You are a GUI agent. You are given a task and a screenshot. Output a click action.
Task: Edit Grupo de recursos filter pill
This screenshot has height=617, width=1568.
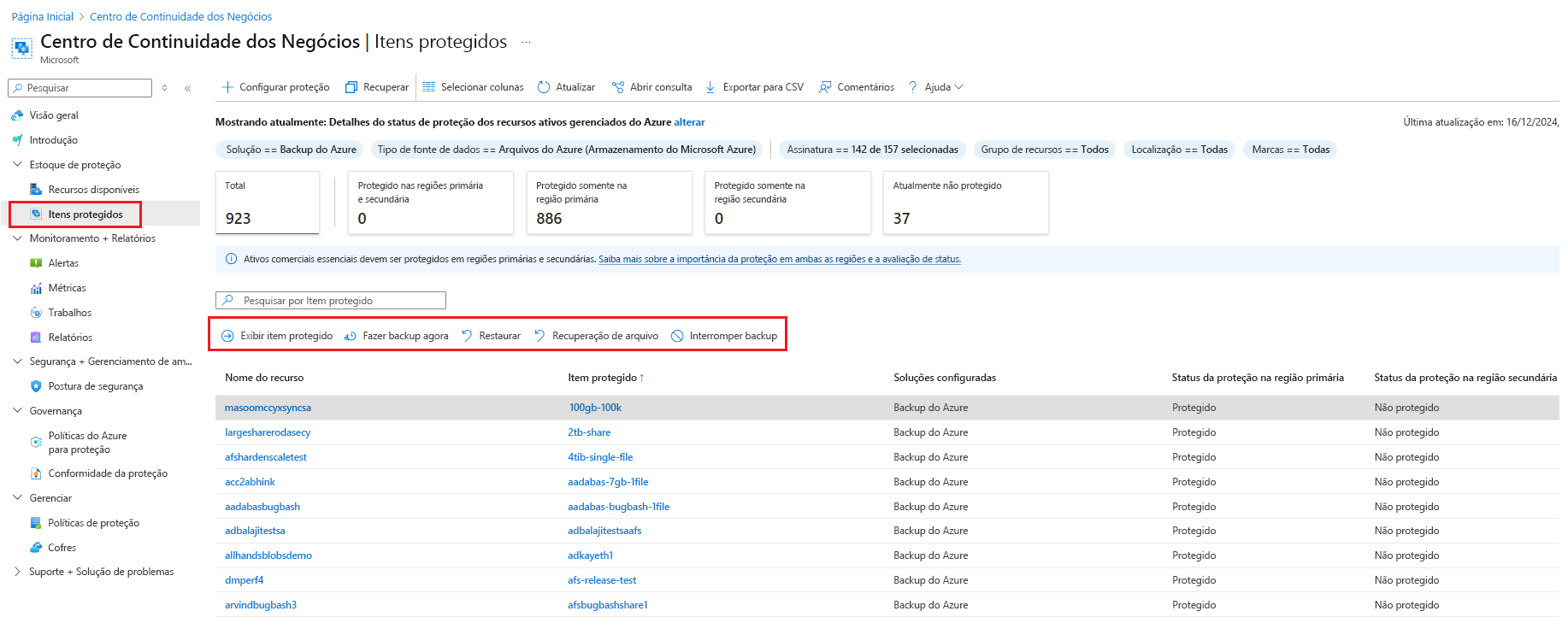tap(1045, 150)
